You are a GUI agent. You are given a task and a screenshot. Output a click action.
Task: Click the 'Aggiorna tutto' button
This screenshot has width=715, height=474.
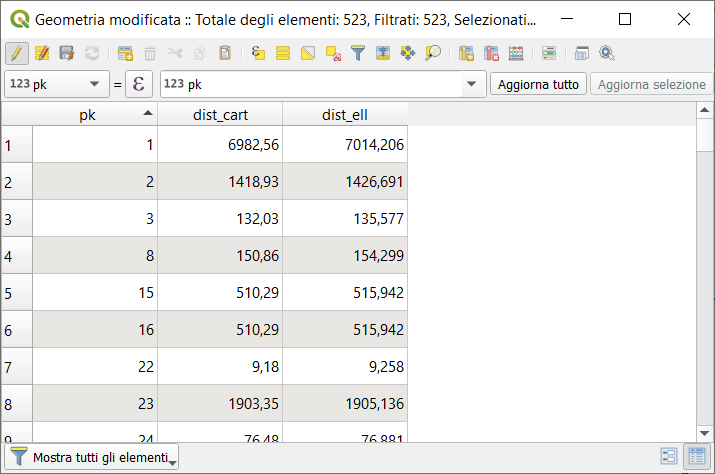[538, 85]
